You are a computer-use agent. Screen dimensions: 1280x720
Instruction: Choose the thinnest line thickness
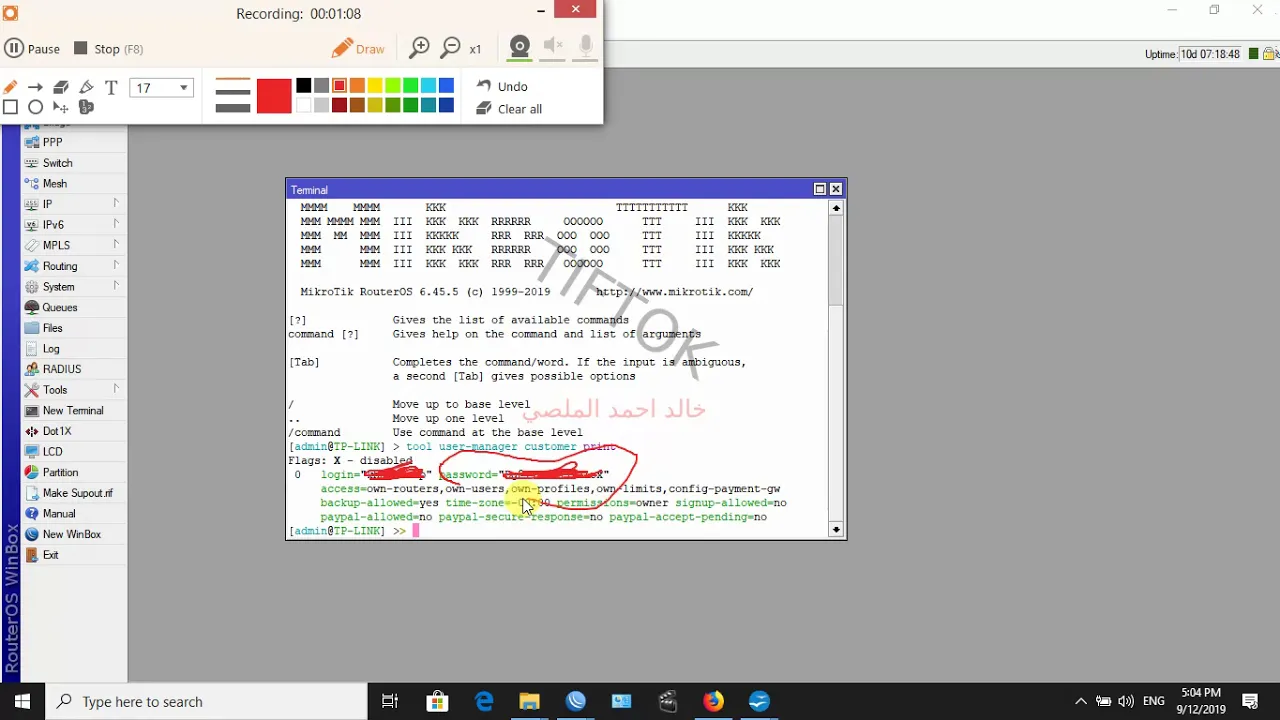click(232, 81)
